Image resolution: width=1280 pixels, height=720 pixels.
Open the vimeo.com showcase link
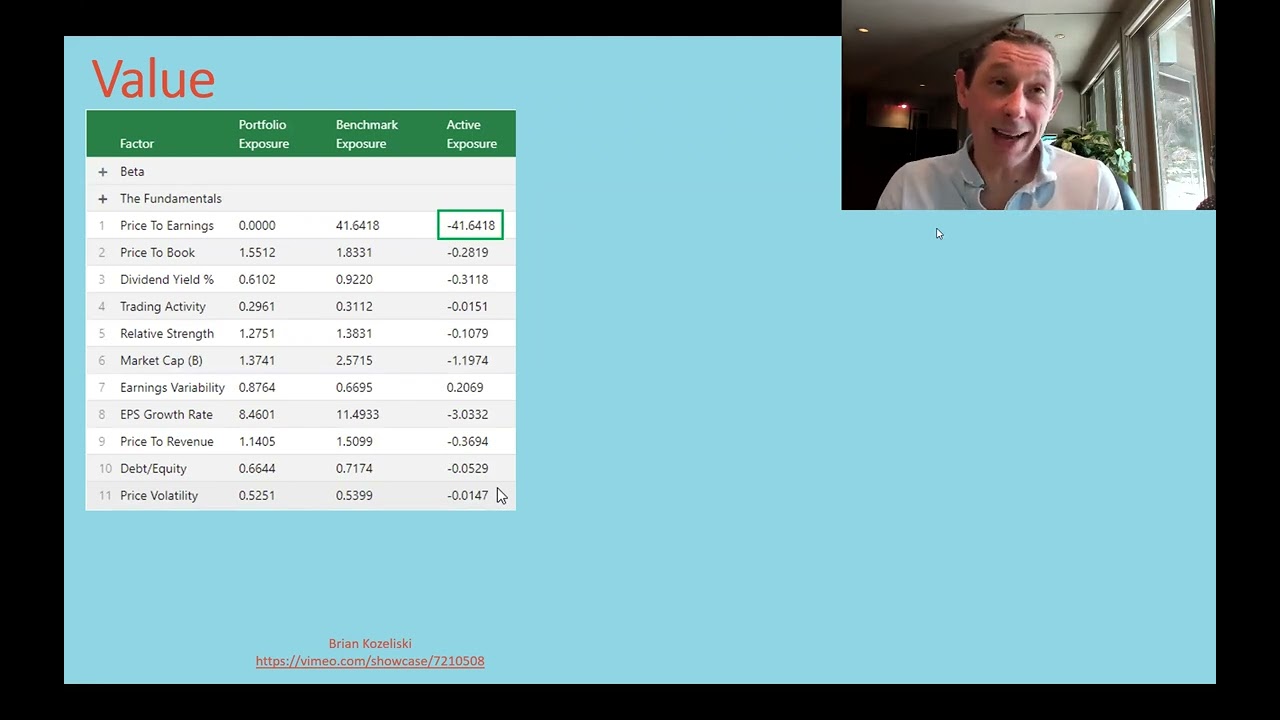[370, 661]
